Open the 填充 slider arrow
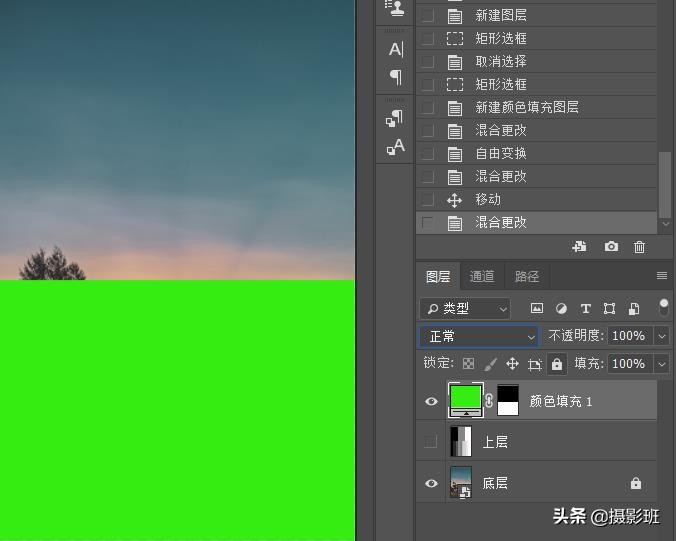Image resolution: width=676 pixels, height=541 pixels. 662,364
